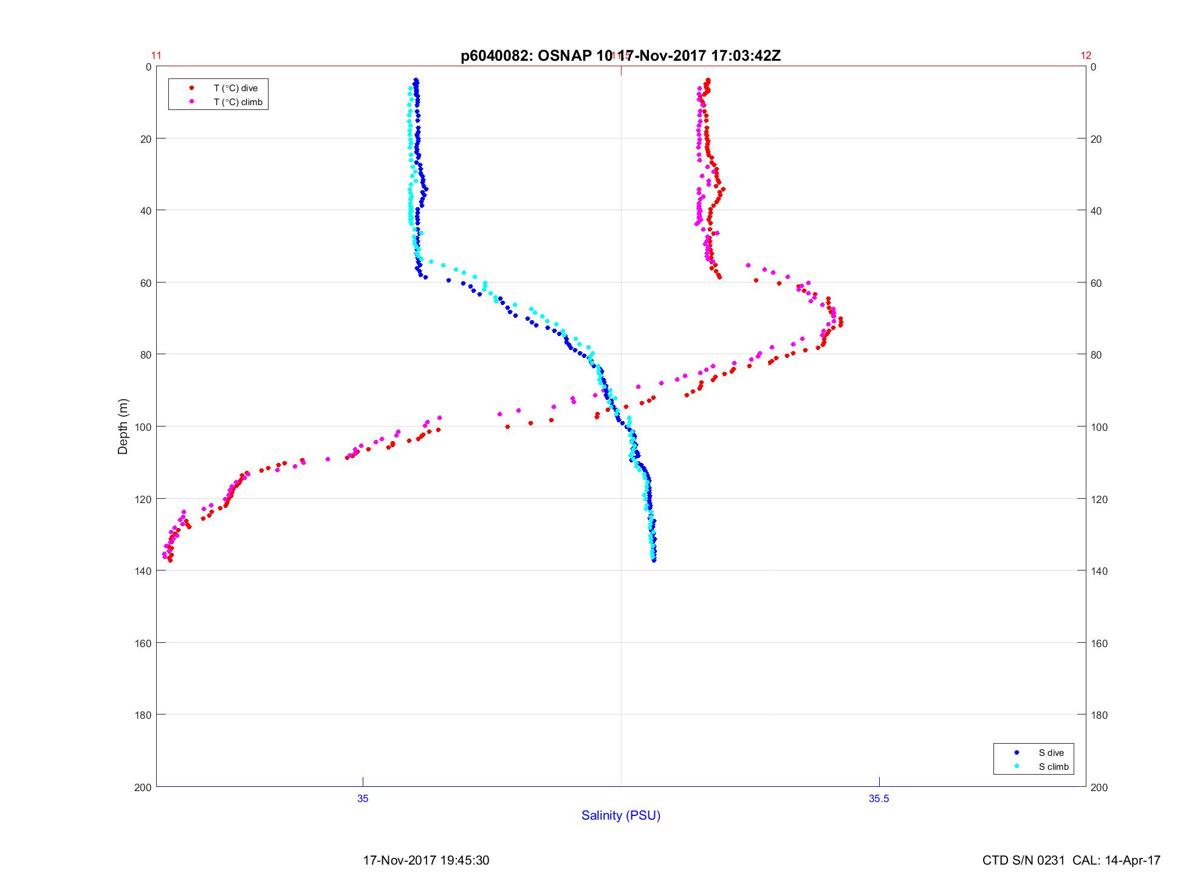Viewport: 1200px width, 885px height.
Task: Click the 20 tick on right depth axis
Action: pos(1096,139)
